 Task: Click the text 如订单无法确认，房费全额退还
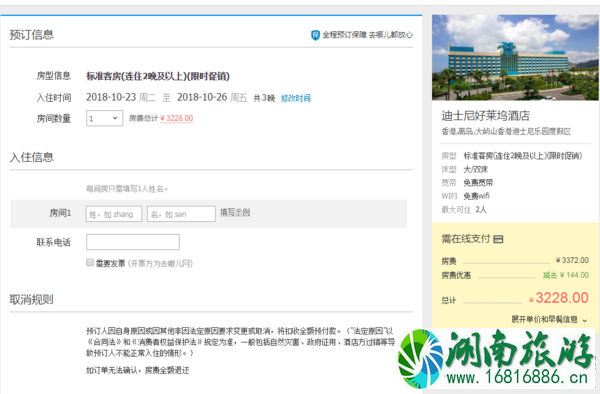138,370
